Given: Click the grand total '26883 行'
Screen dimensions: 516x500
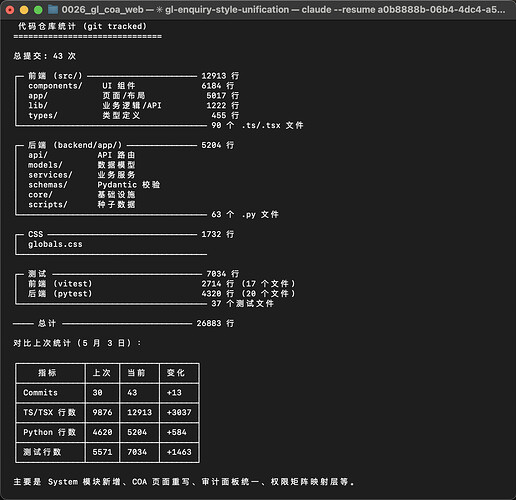Looking at the screenshot, I should click(x=215, y=323).
